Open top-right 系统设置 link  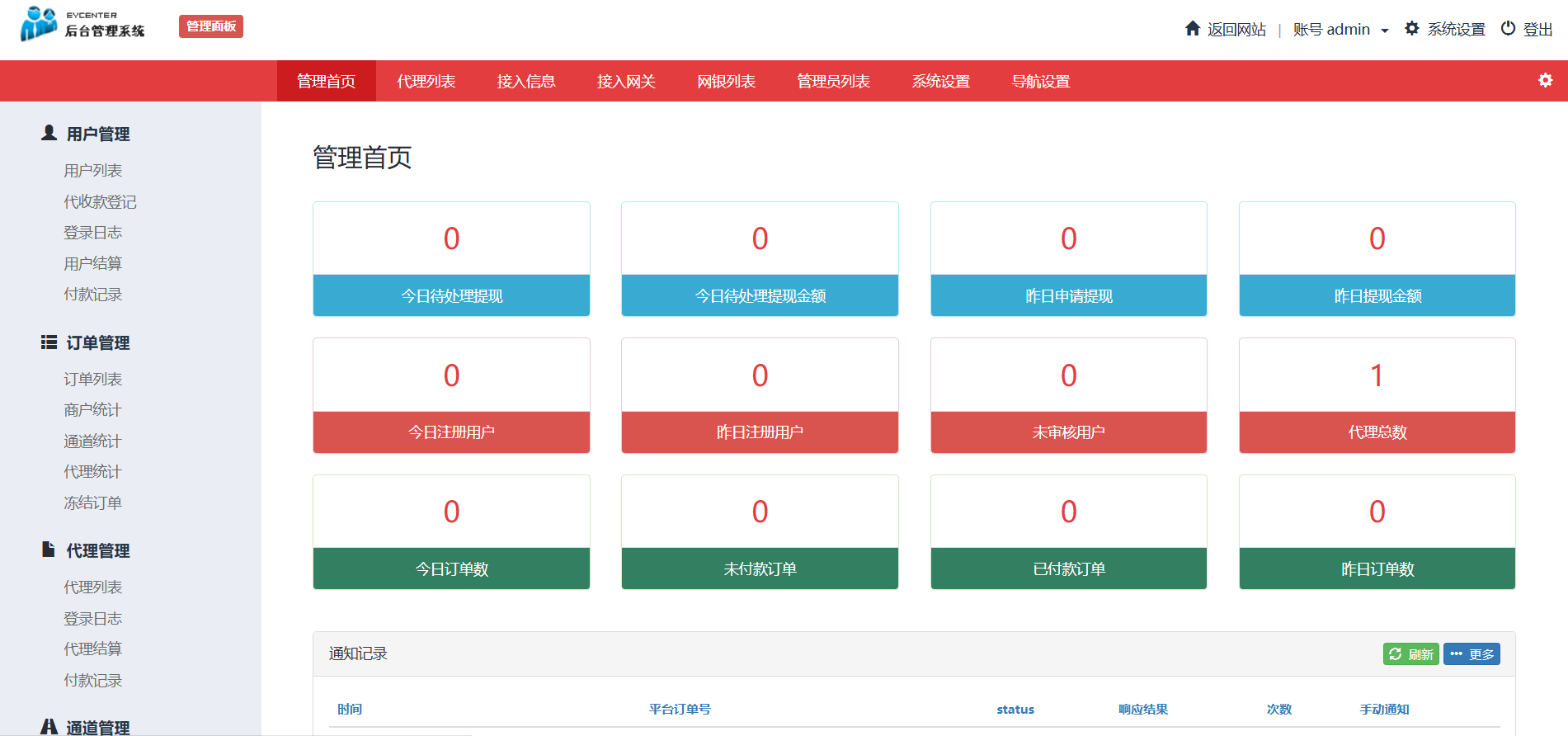pos(1456,30)
